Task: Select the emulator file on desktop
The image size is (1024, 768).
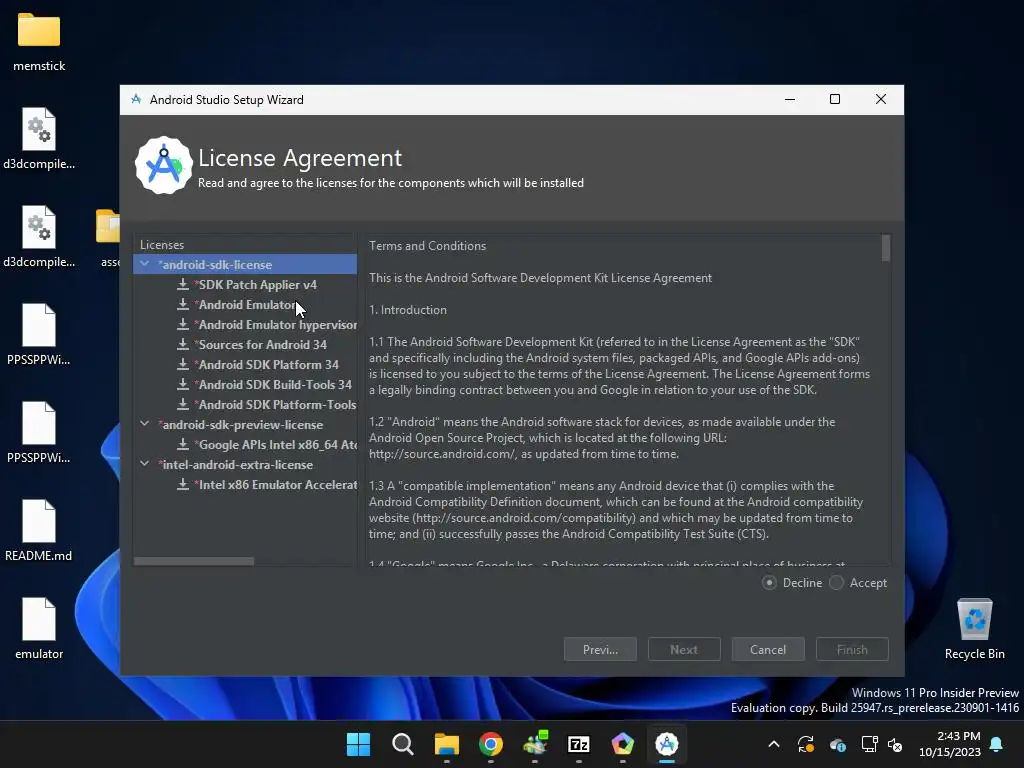Action: point(39,628)
